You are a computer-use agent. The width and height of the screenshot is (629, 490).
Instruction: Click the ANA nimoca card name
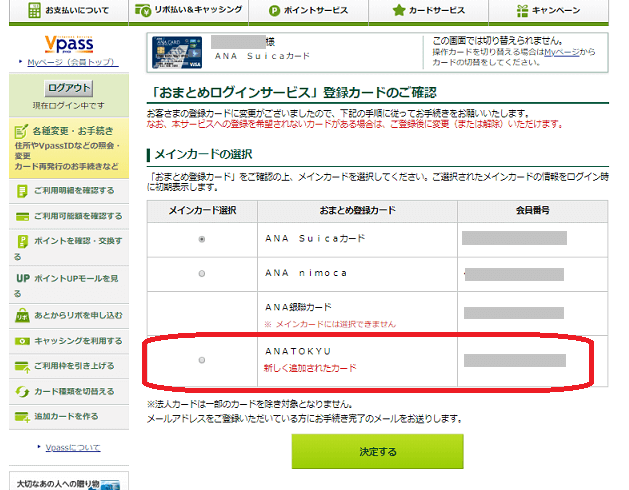(306, 273)
